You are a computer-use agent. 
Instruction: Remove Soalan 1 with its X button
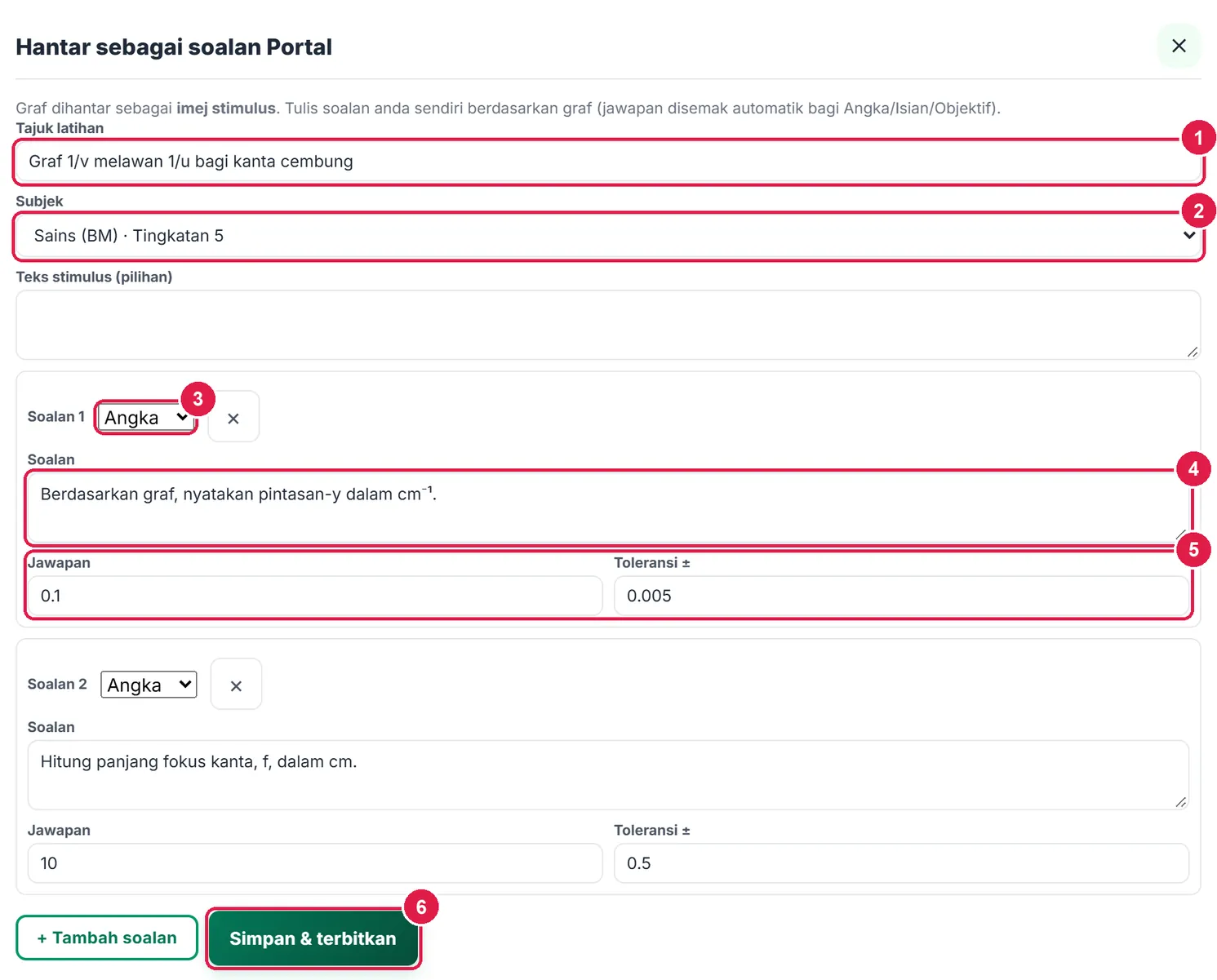click(233, 417)
